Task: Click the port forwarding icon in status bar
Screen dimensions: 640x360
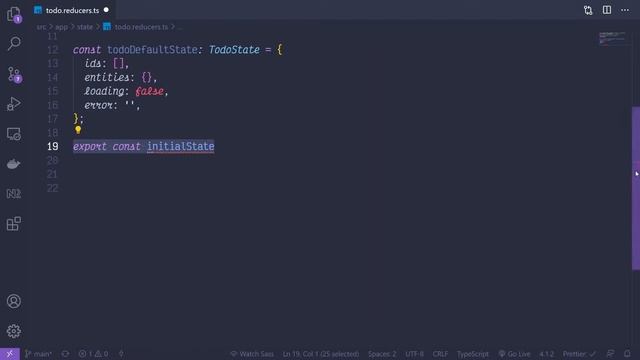Action: [121, 354]
